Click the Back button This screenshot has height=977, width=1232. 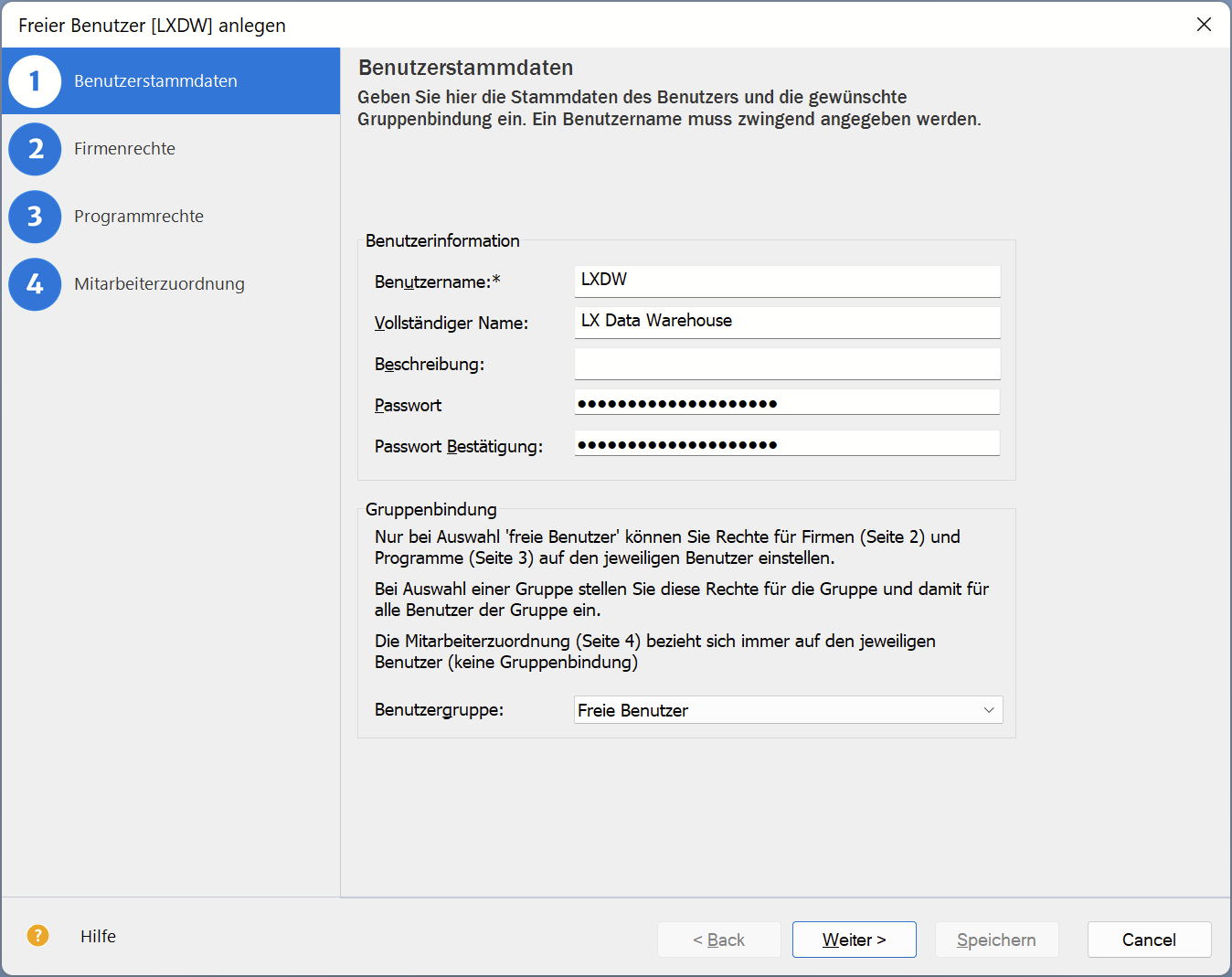pos(718,940)
